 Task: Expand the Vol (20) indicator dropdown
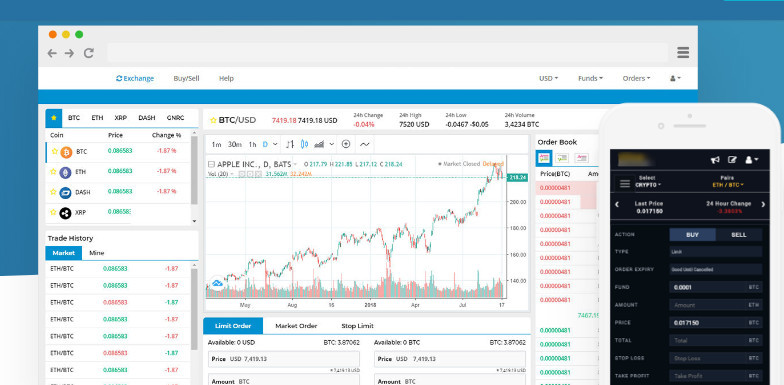coord(232,174)
